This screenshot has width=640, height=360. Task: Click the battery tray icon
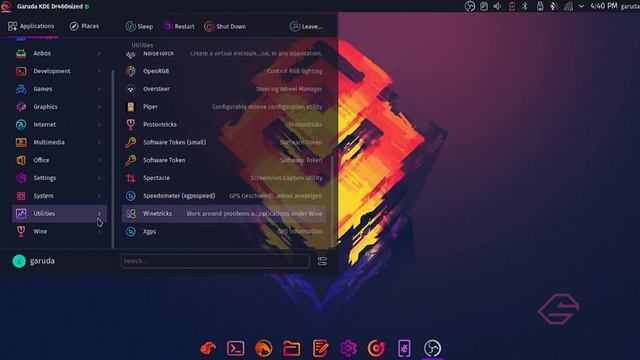pos(512,6)
